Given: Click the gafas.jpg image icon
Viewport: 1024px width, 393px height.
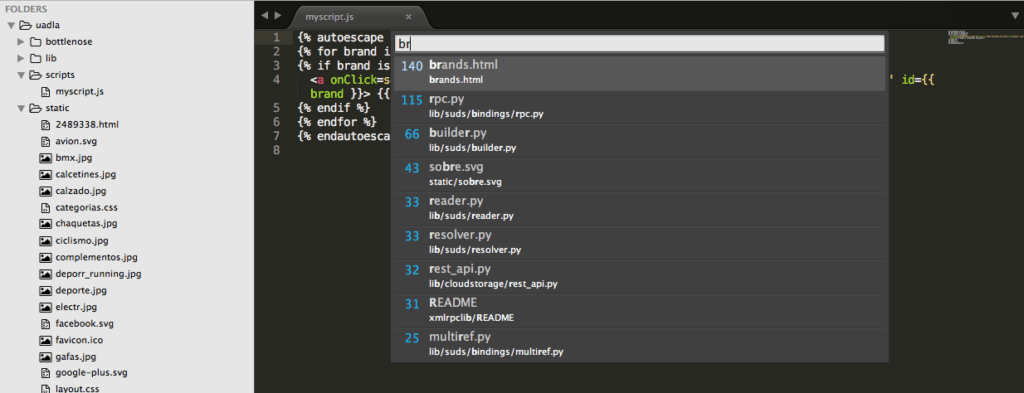Looking at the screenshot, I should 45,357.
